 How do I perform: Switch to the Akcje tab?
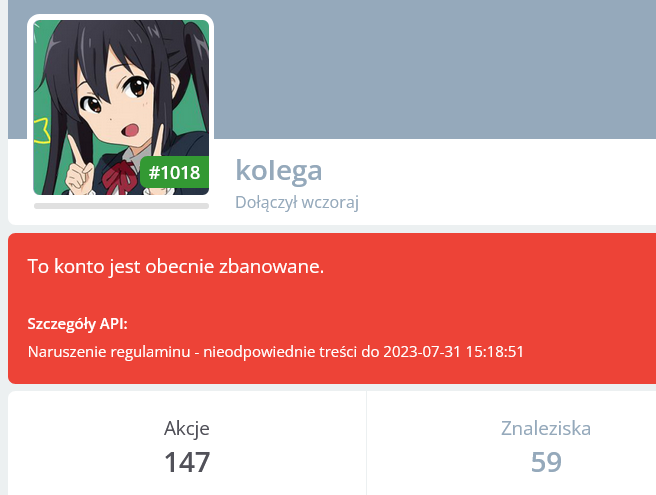[187, 446]
